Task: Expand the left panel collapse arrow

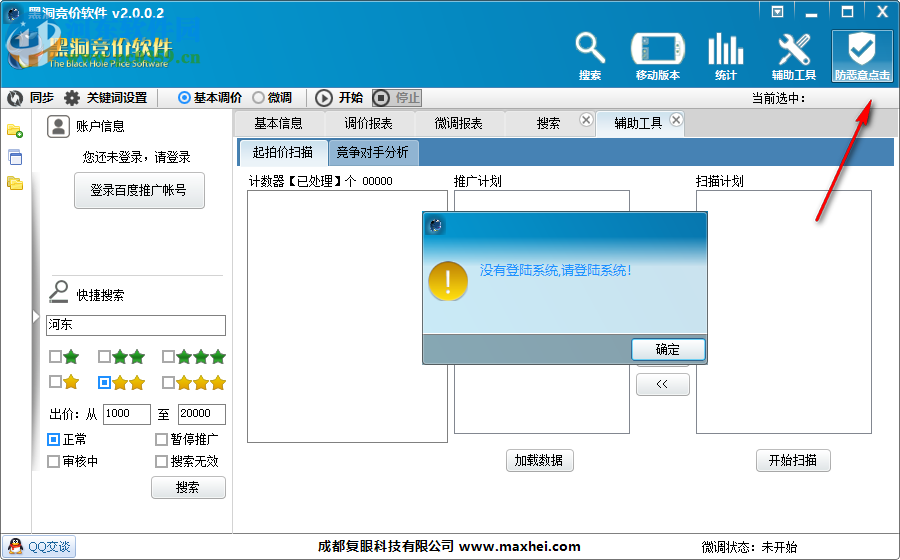Action: pyautogui.click(x=36, y=317)
